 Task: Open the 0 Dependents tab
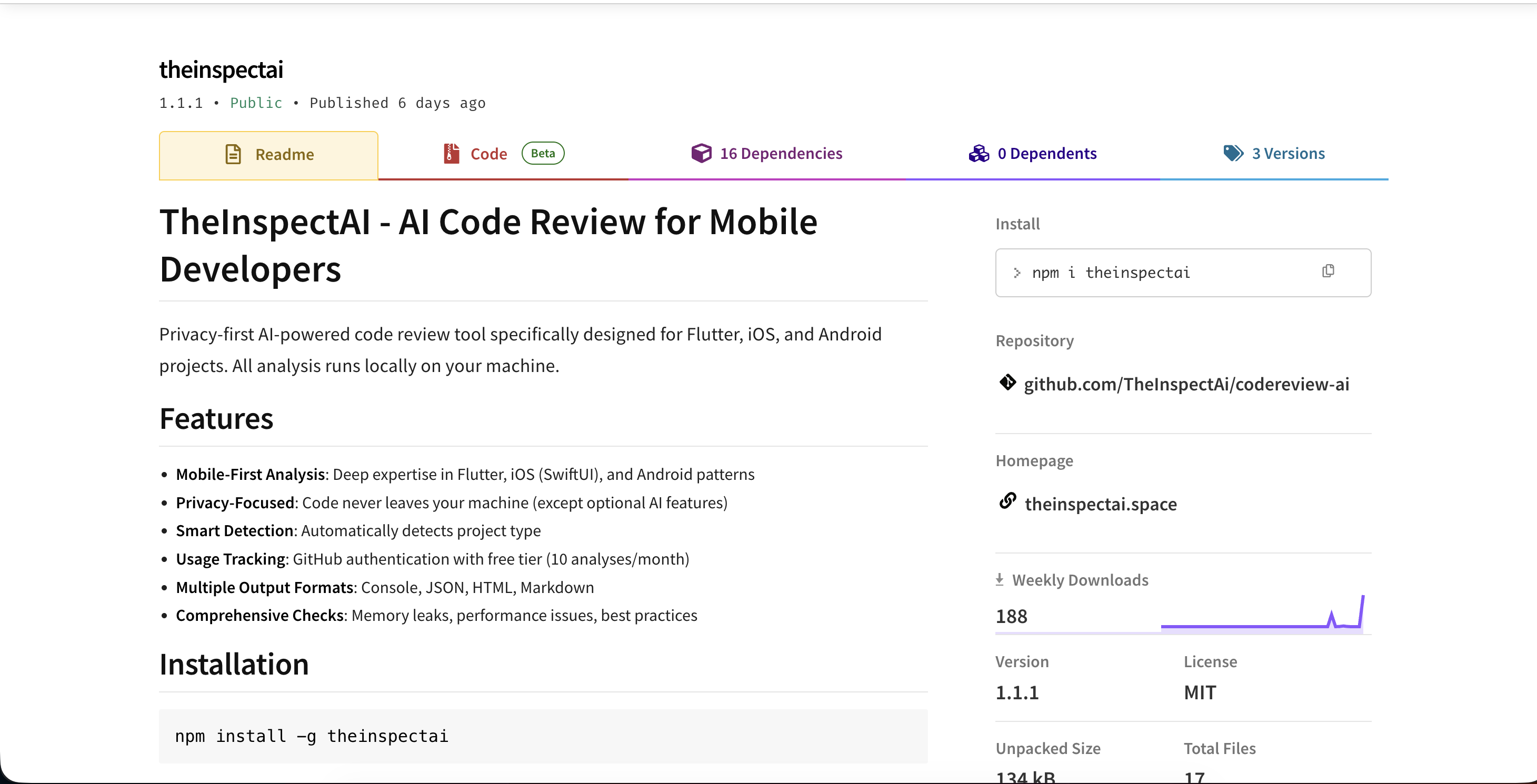pos(1032,154)
